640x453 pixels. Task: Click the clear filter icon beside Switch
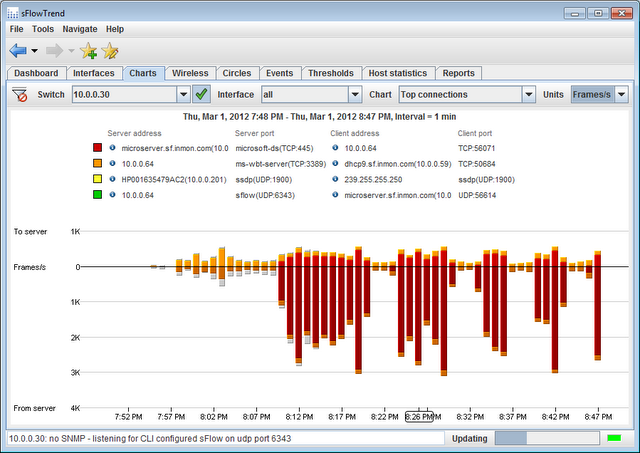(x=19, y=94)
